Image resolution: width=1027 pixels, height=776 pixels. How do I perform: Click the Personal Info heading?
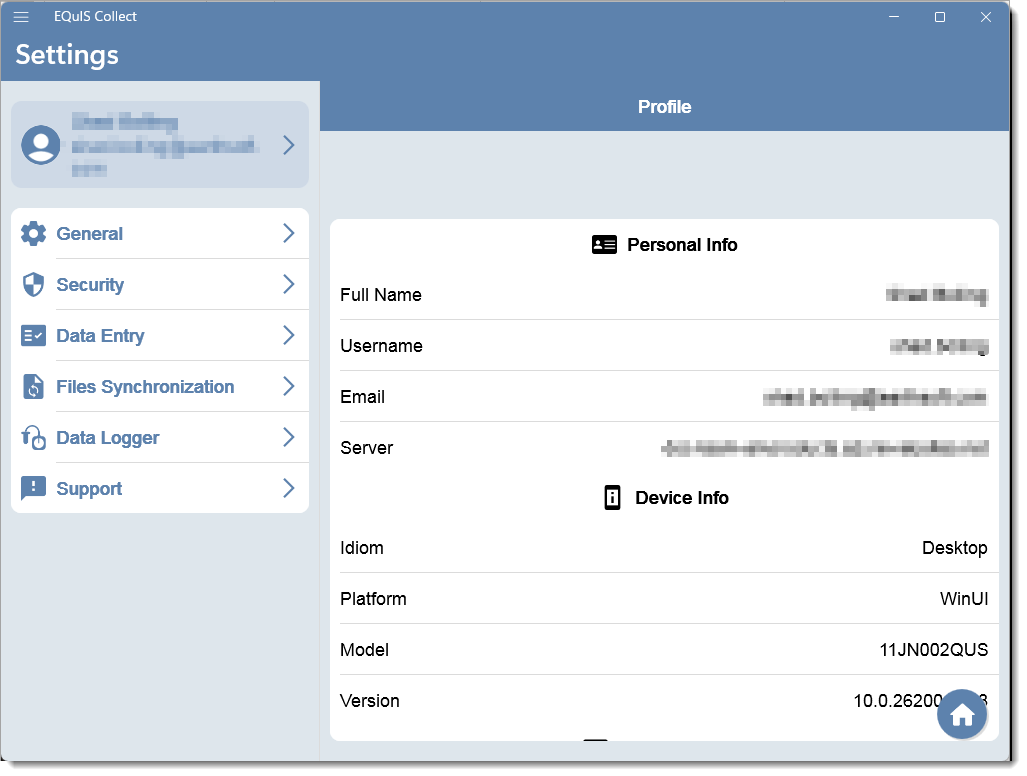pos(682,245)
